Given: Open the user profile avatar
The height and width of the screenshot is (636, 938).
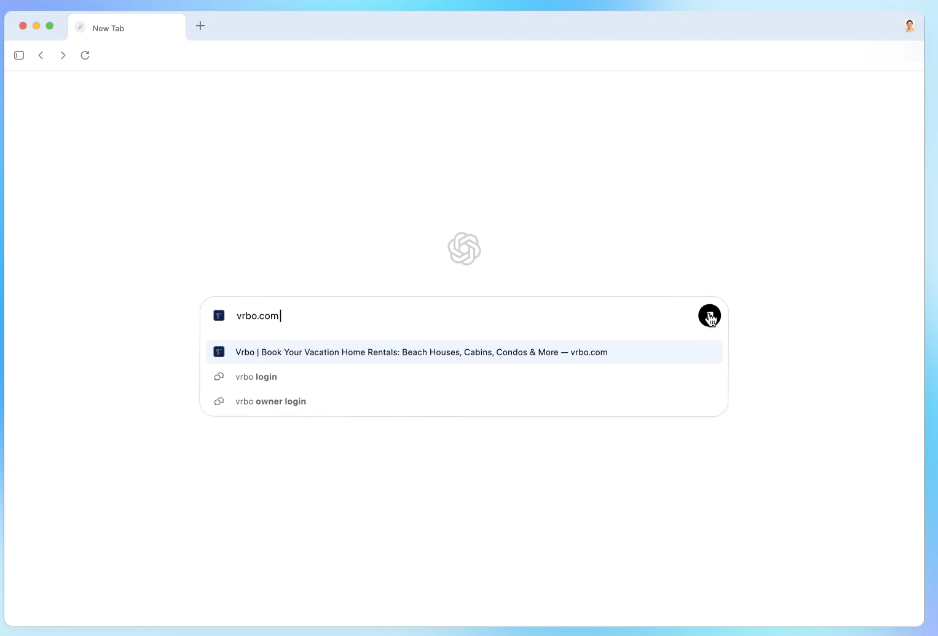Looking at the screenshot, I should [909, 26].
